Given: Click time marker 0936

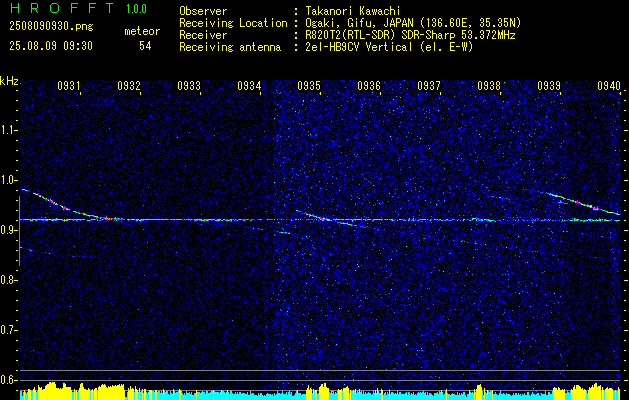Looking at the screenshot, I should point(369,85).
